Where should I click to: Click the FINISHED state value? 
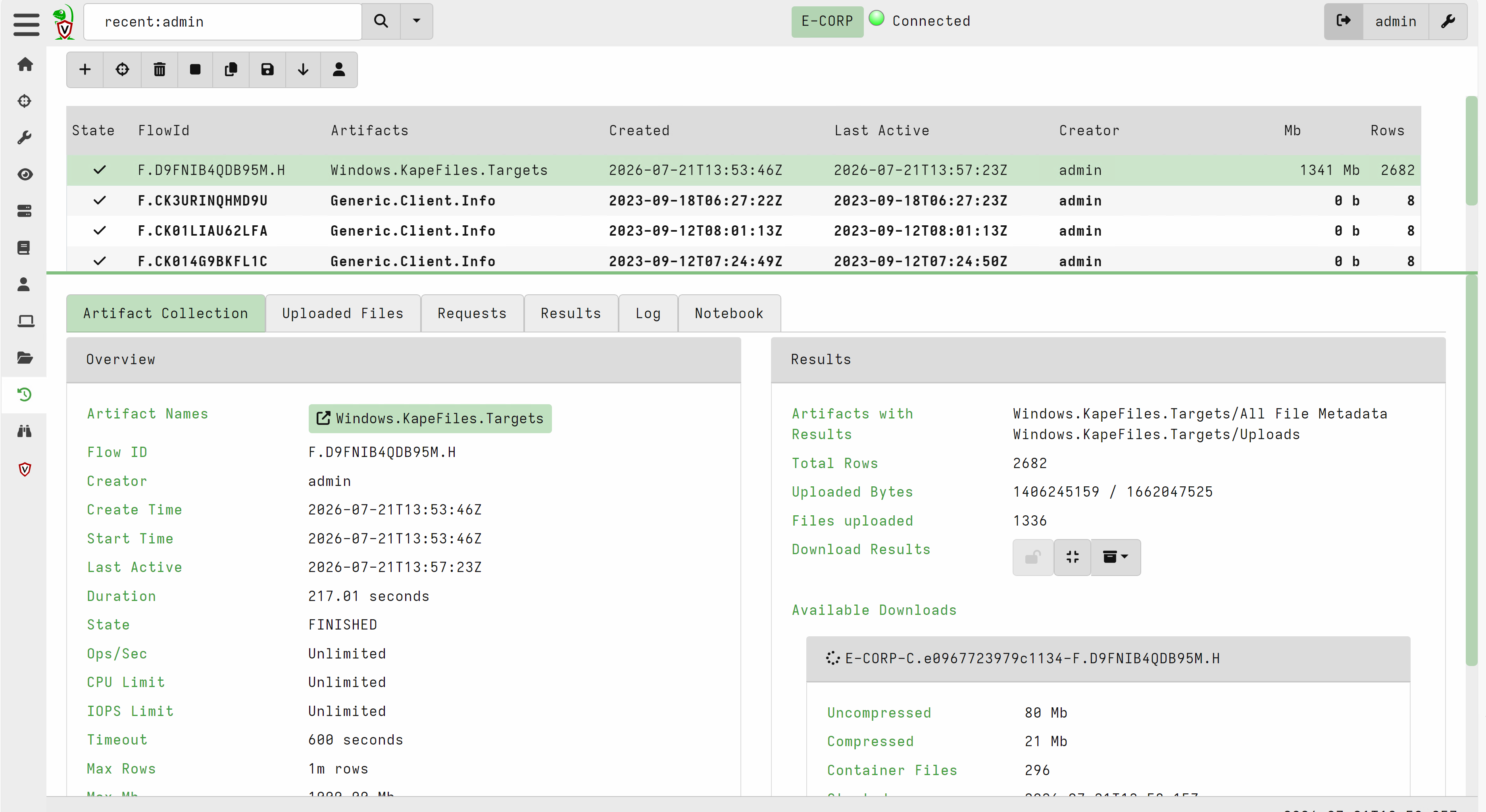(343, 625)
